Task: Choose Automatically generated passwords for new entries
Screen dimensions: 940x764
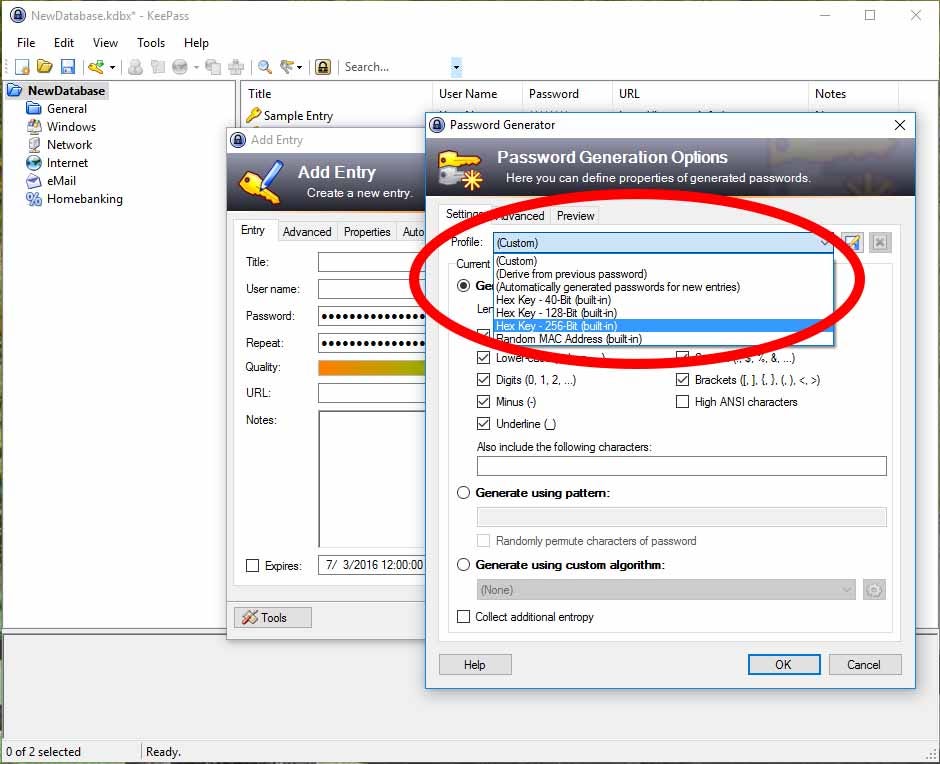Action: click(663, 287)
